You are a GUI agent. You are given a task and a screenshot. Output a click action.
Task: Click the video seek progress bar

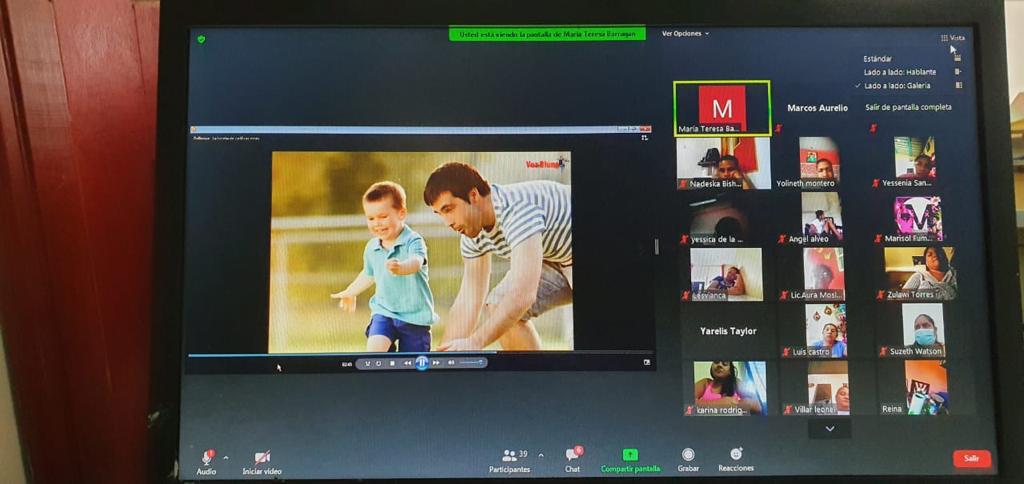click(x=420, y=354)
